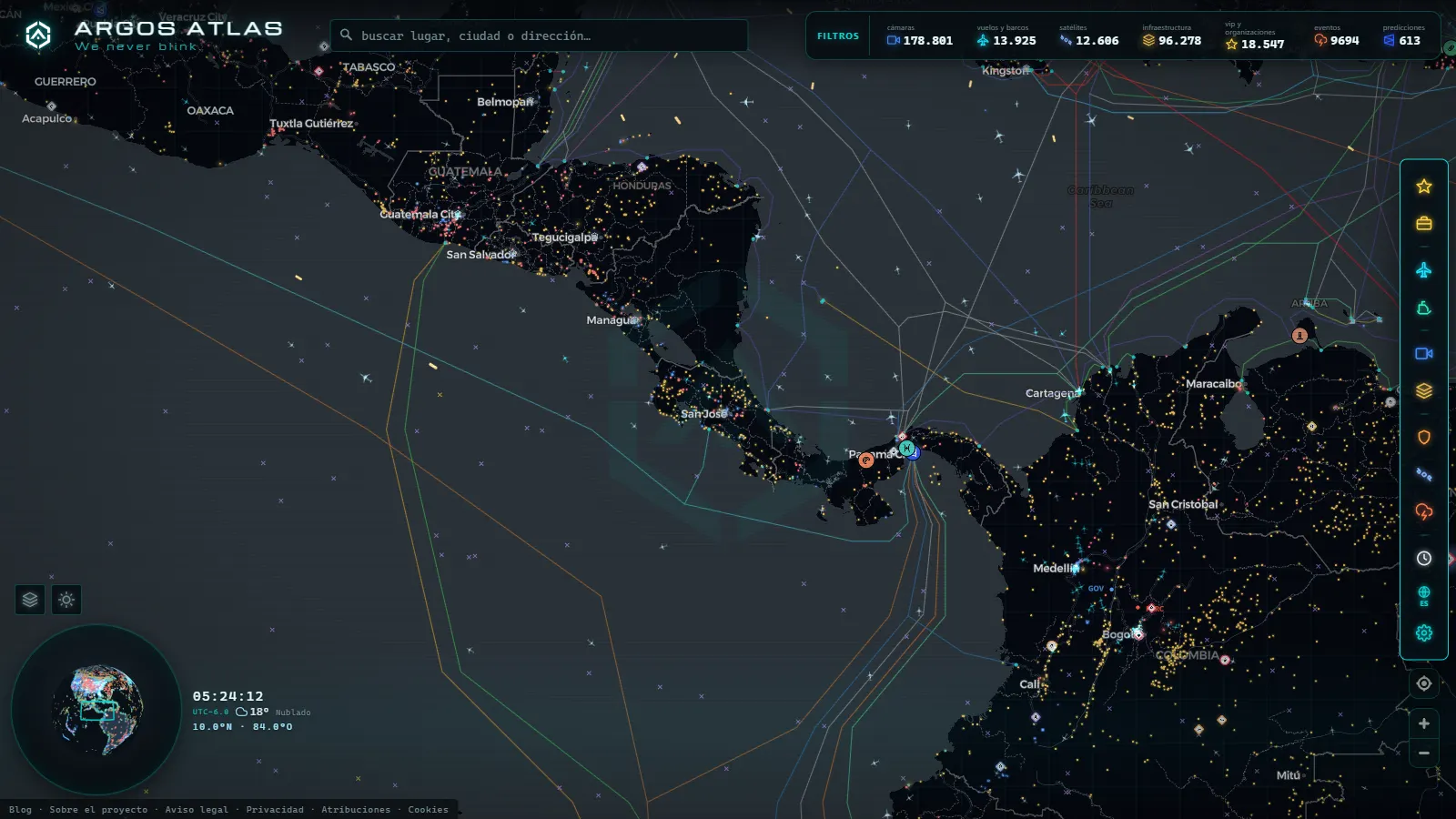The width and height of the screenshot is (1456, 819).
Task: Show the ships layer in sidebar
Action: (1424, 308)
